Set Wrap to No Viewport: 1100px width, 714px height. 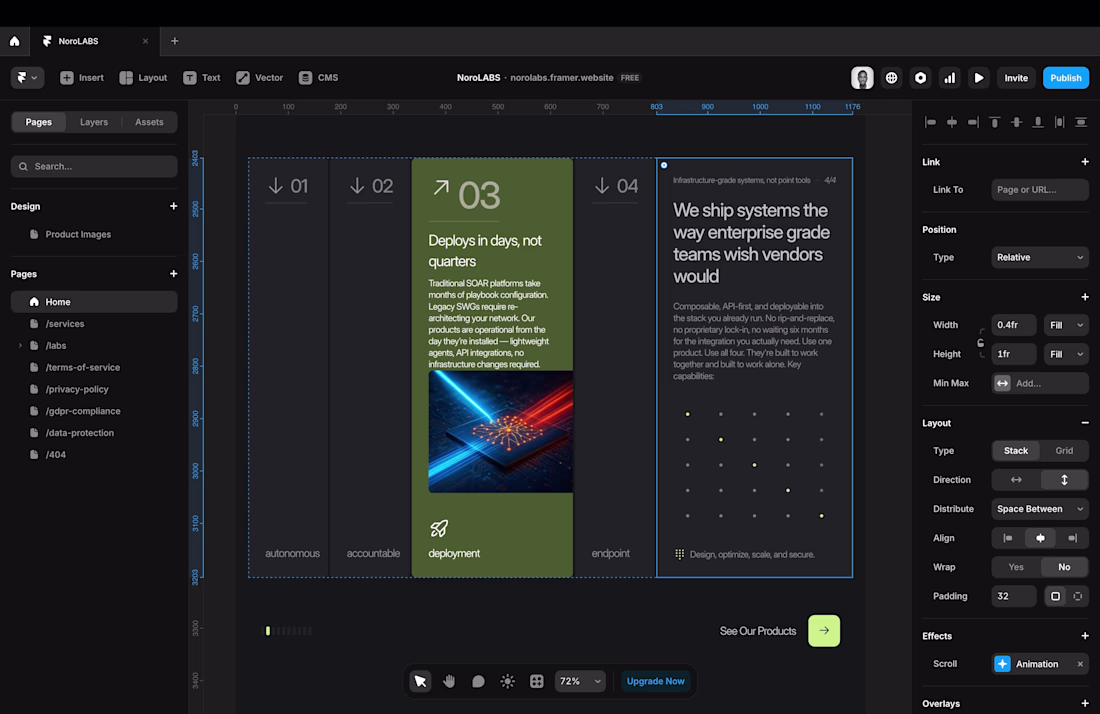click(1064, 567)
